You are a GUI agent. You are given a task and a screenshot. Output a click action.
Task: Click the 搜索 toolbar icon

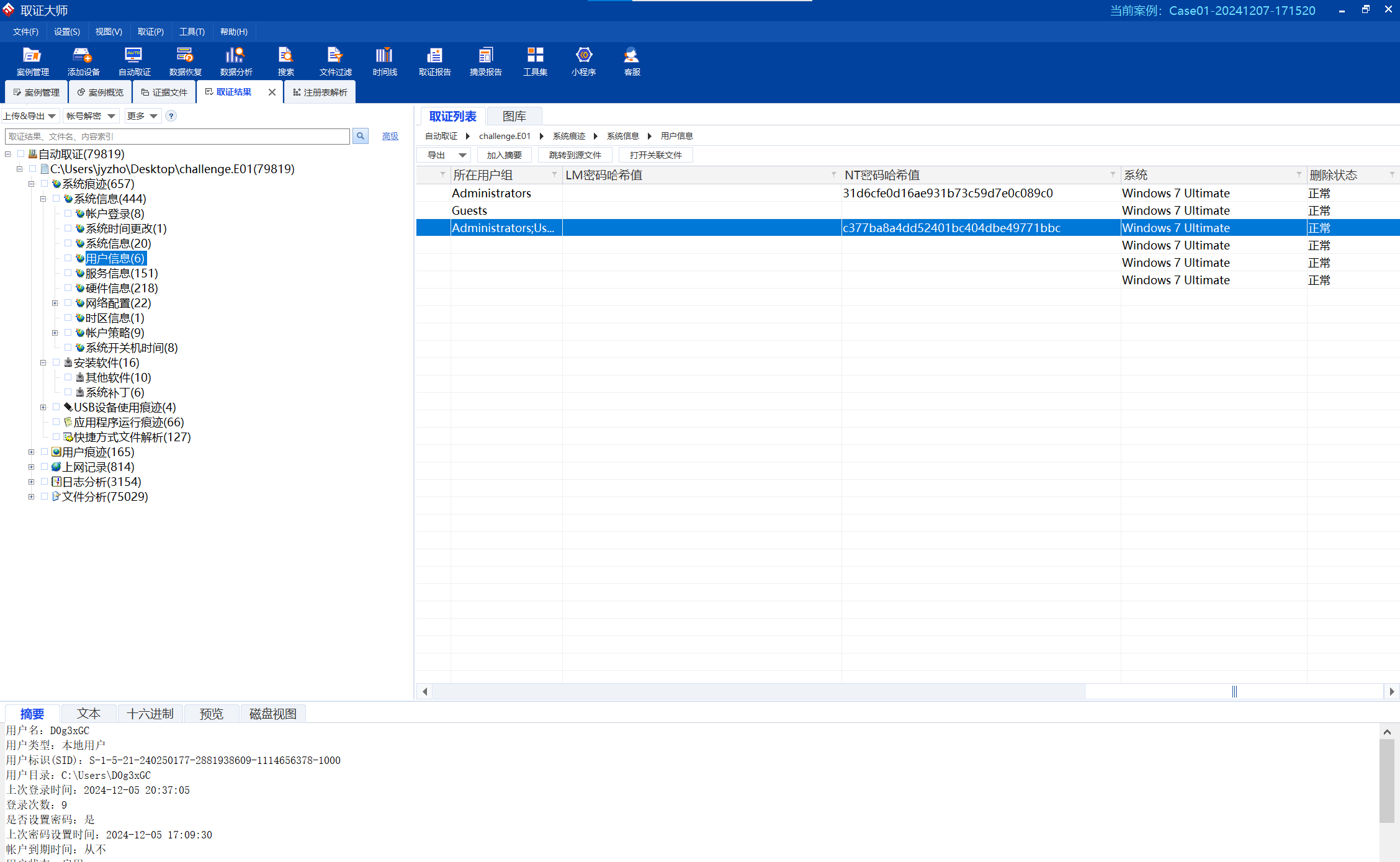pyautogui.click(x=285, y=61)
